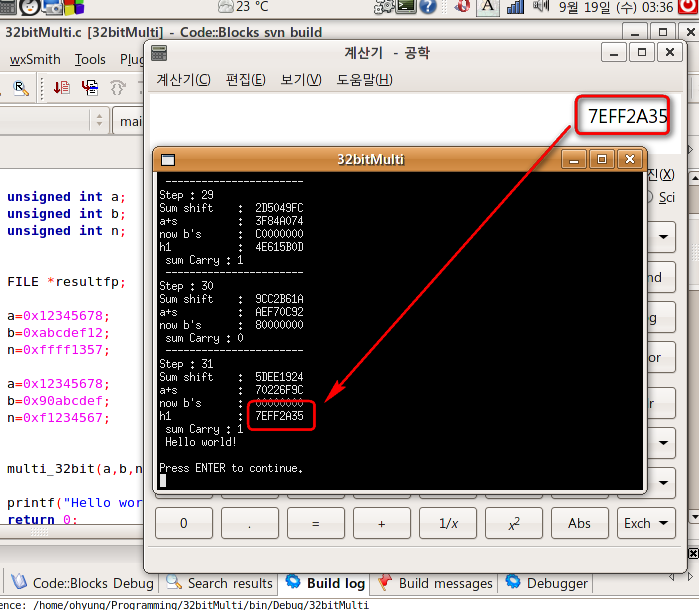Viewport: 699px width, 610px height.
Task: Click the red power button in panel corner
Action: coord(689,6)
